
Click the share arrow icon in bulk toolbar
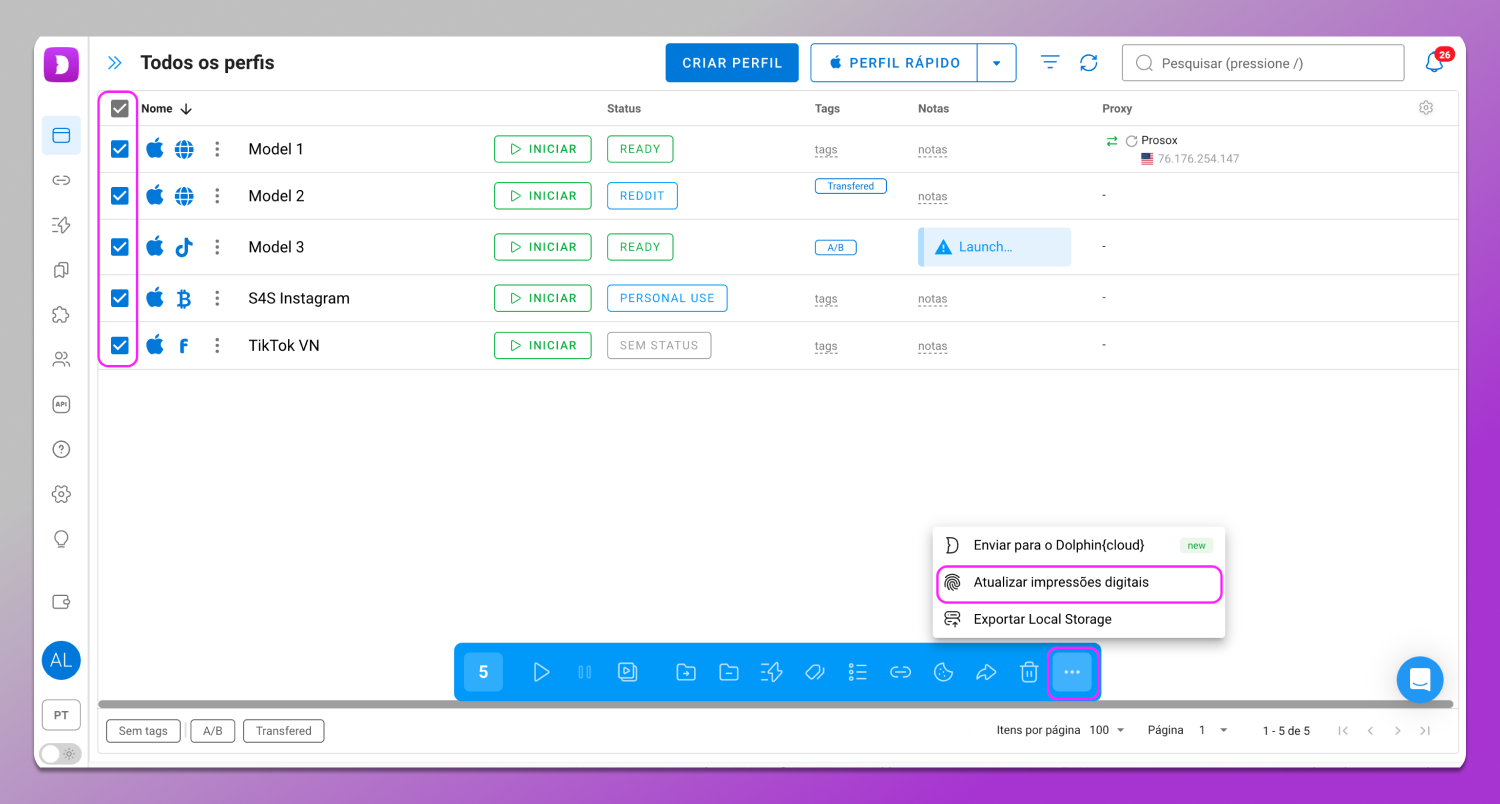(986, 672)
